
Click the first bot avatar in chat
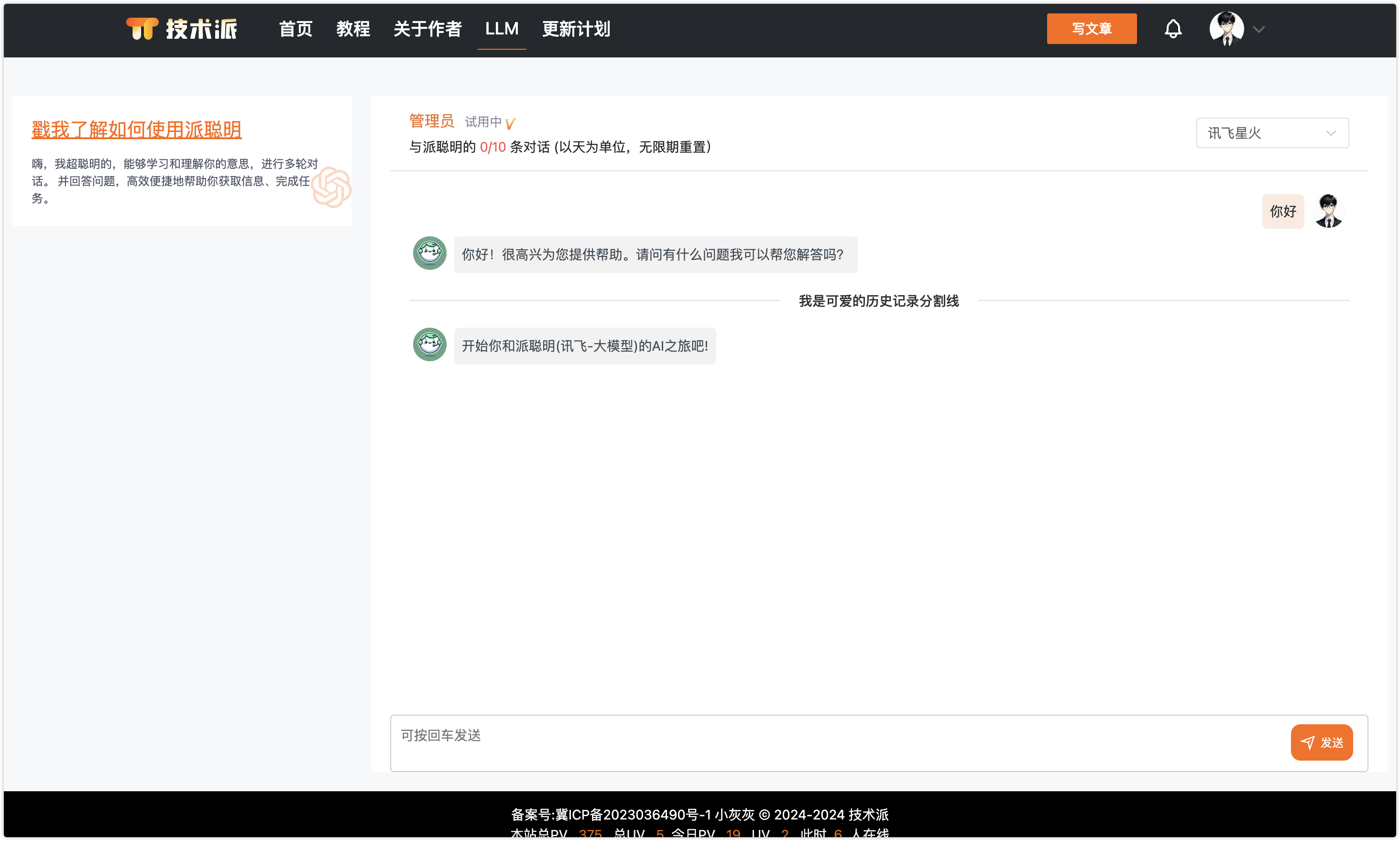pos(429,254)
